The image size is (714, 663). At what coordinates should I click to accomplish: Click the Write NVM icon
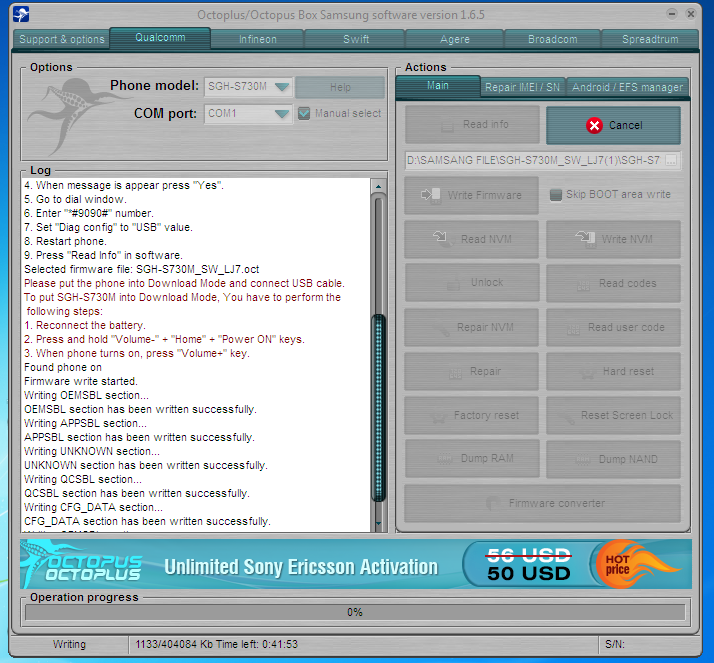[586, 239]
